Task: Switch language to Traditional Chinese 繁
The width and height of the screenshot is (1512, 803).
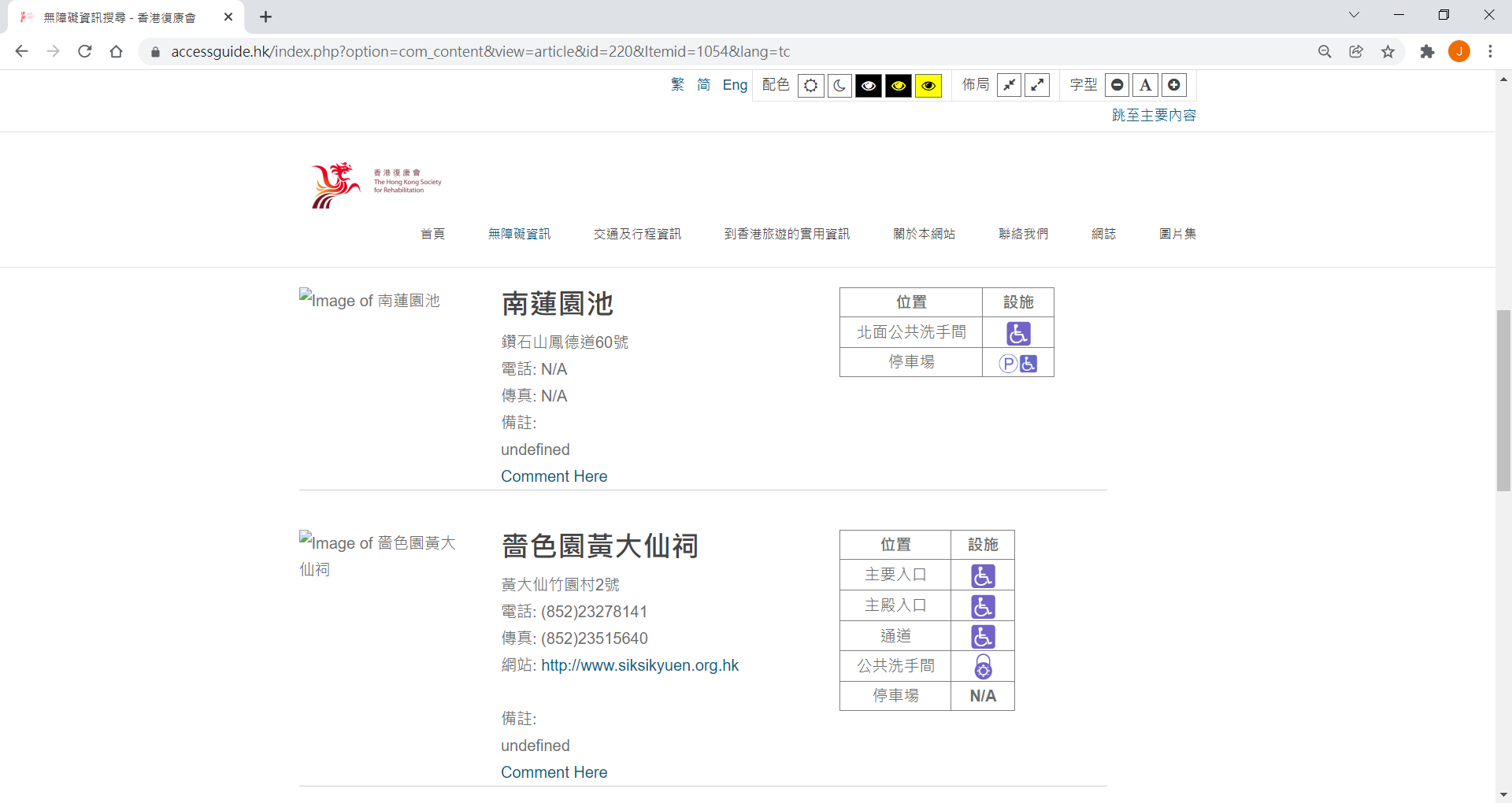Action: click(x=677, y=85)
